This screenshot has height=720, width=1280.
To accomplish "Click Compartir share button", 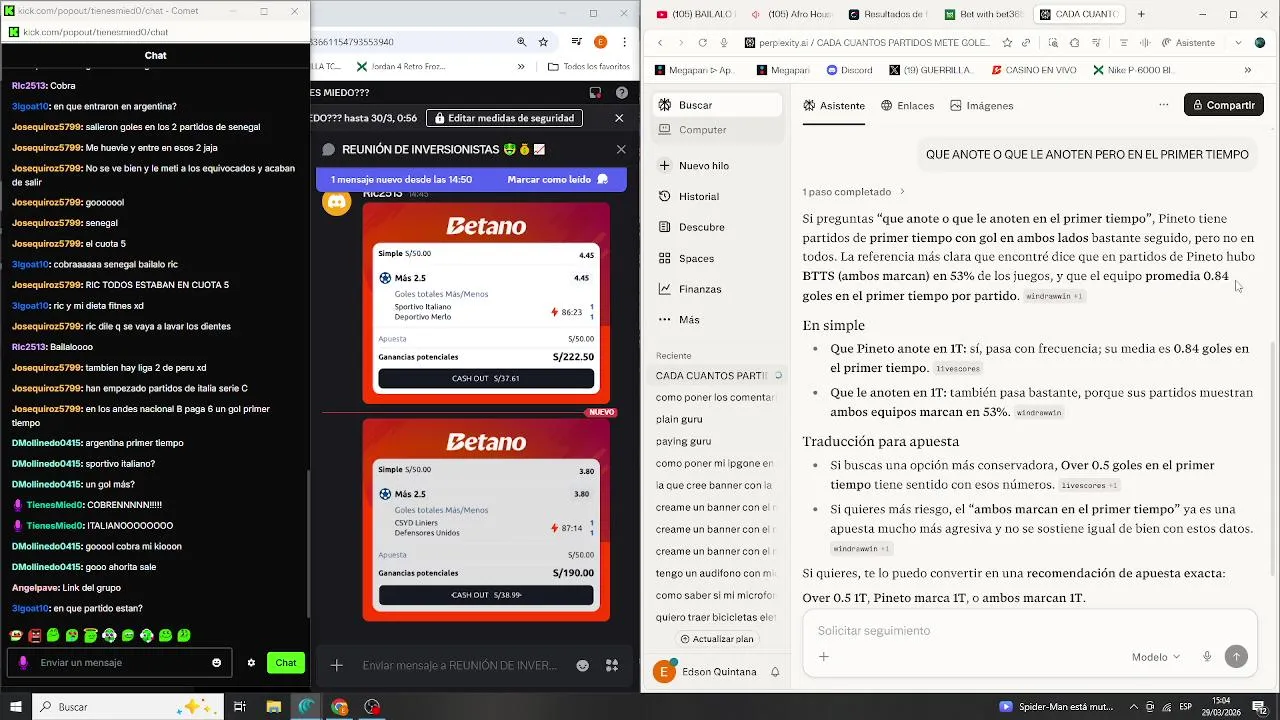I will pyautogui.click(x=1223, y=105).
